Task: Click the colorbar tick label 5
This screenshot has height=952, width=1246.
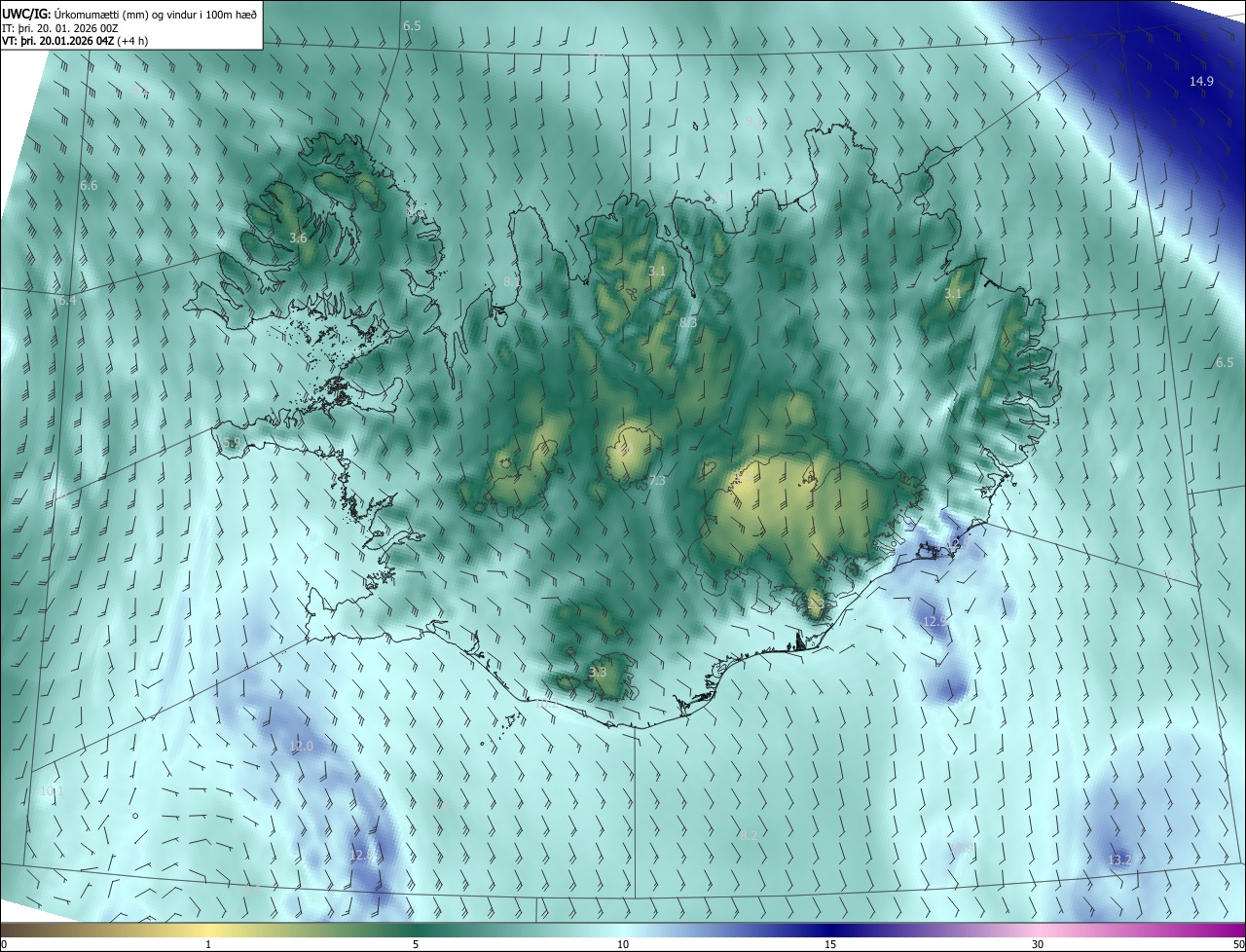Action: [x=416, y=944]
